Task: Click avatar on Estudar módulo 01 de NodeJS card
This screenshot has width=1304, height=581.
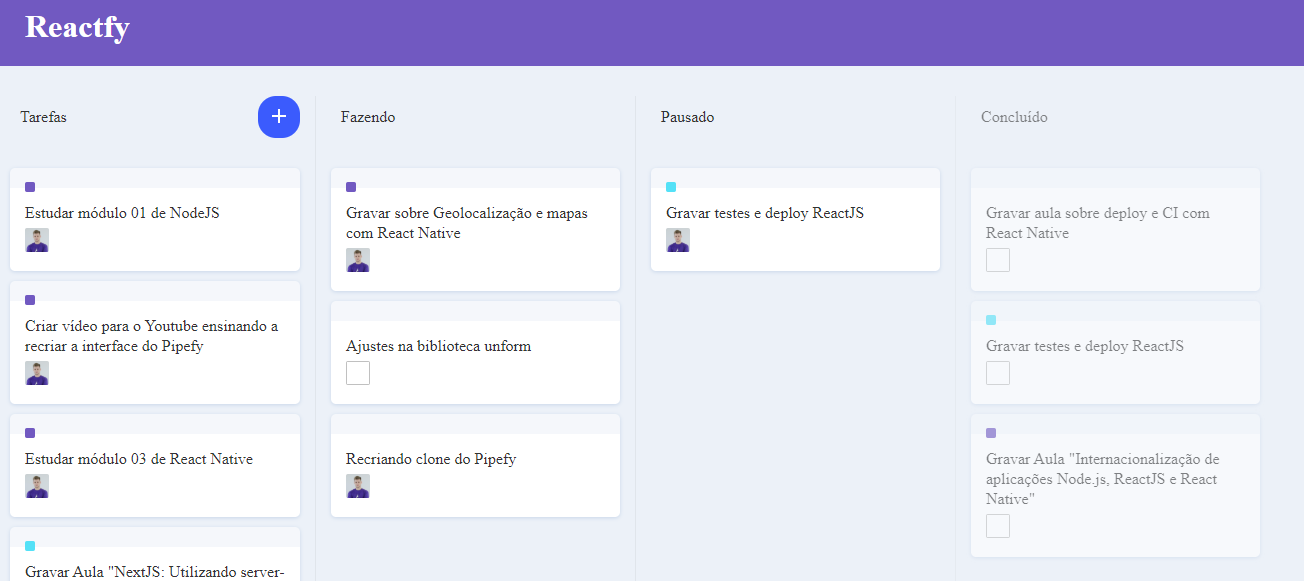Action: (37, 240)
